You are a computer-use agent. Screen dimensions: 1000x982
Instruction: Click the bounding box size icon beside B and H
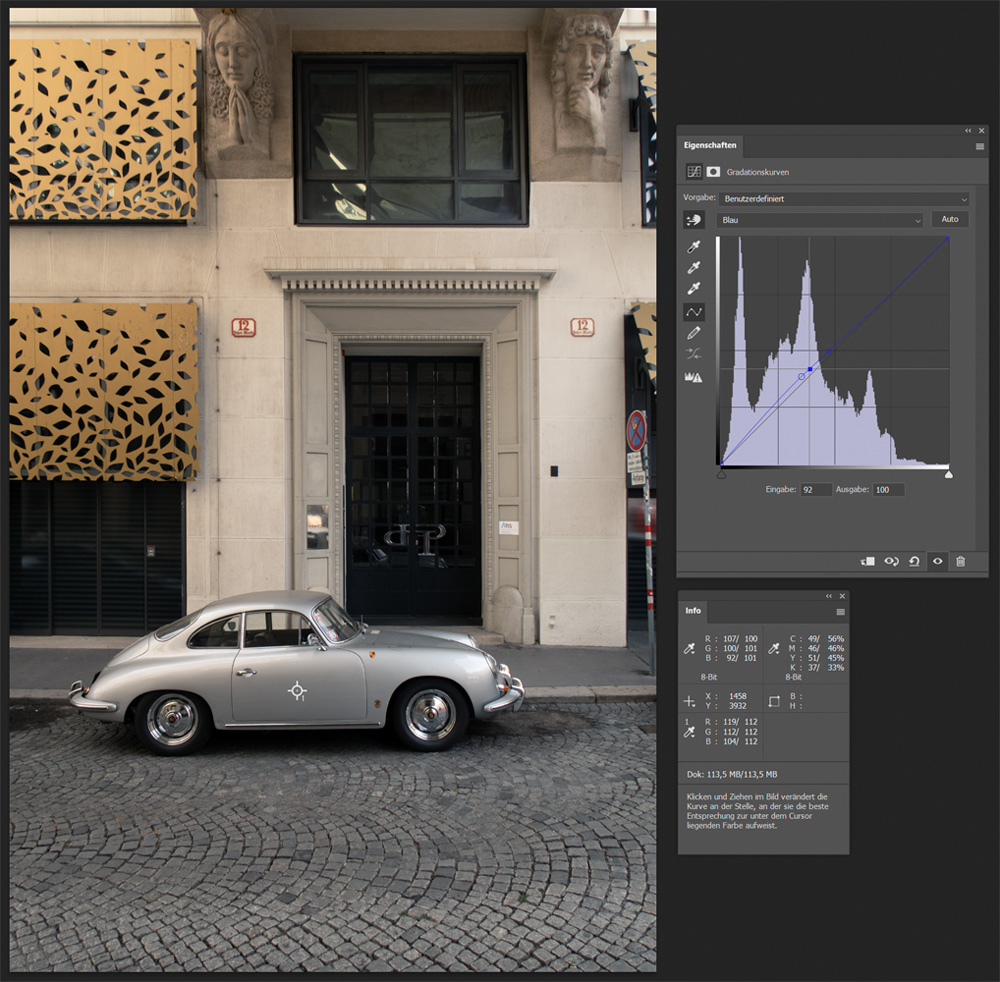point(774,701)
